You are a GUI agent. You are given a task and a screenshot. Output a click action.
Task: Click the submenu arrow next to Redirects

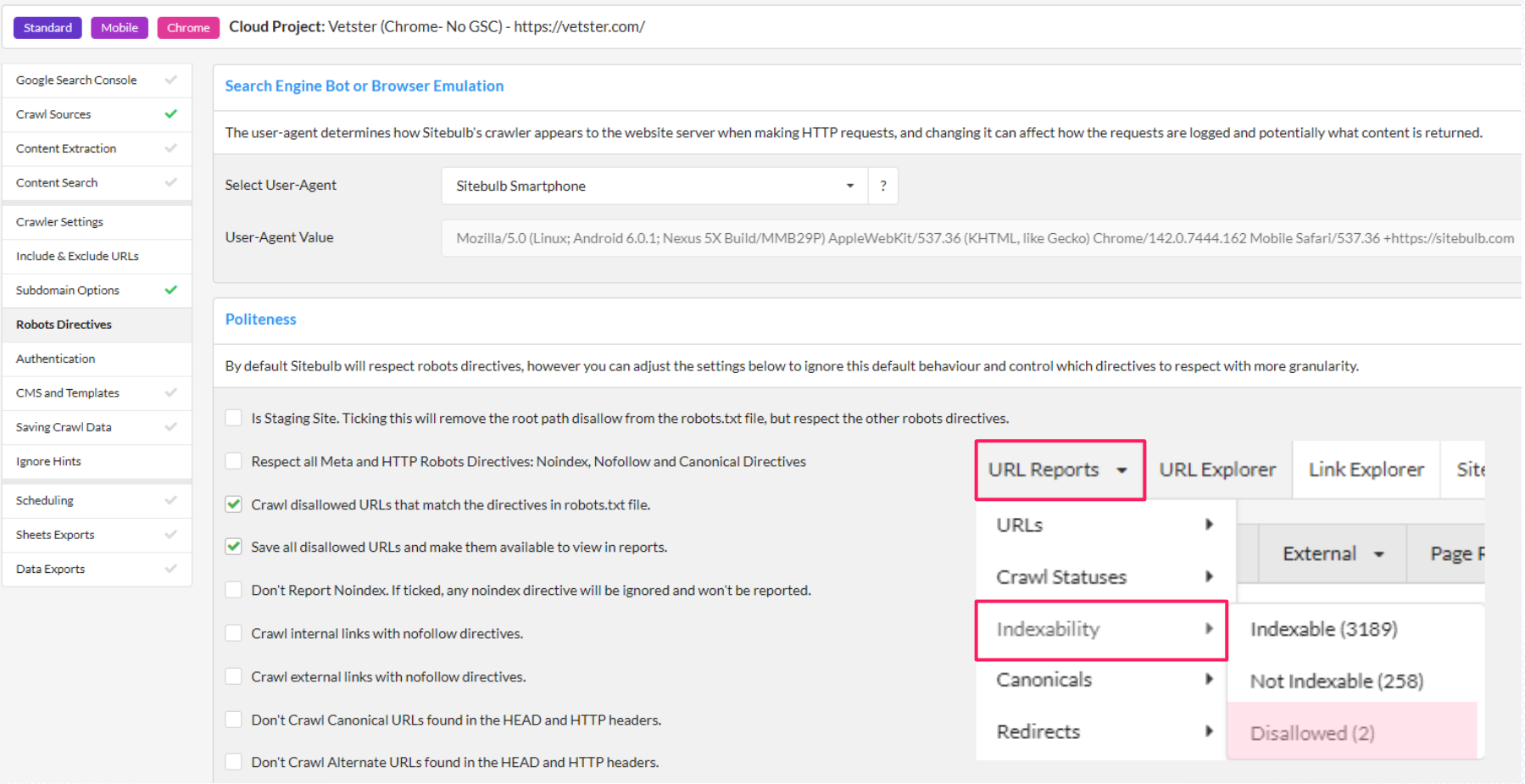click(x=1210, y=731)
